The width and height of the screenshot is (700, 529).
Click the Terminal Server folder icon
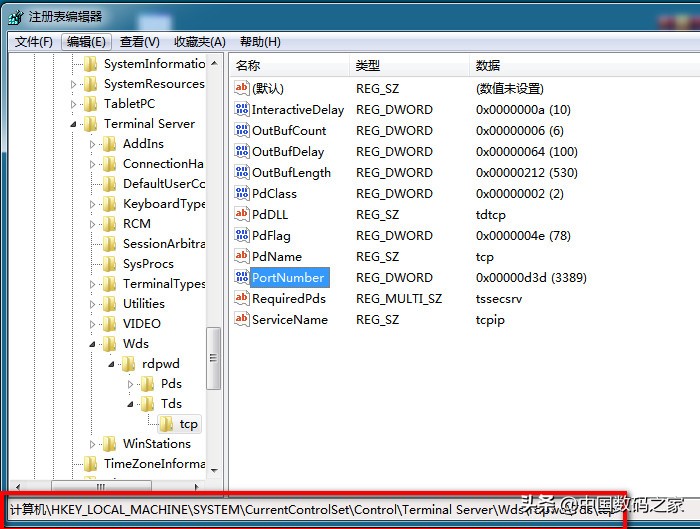(x=91, y=124)
